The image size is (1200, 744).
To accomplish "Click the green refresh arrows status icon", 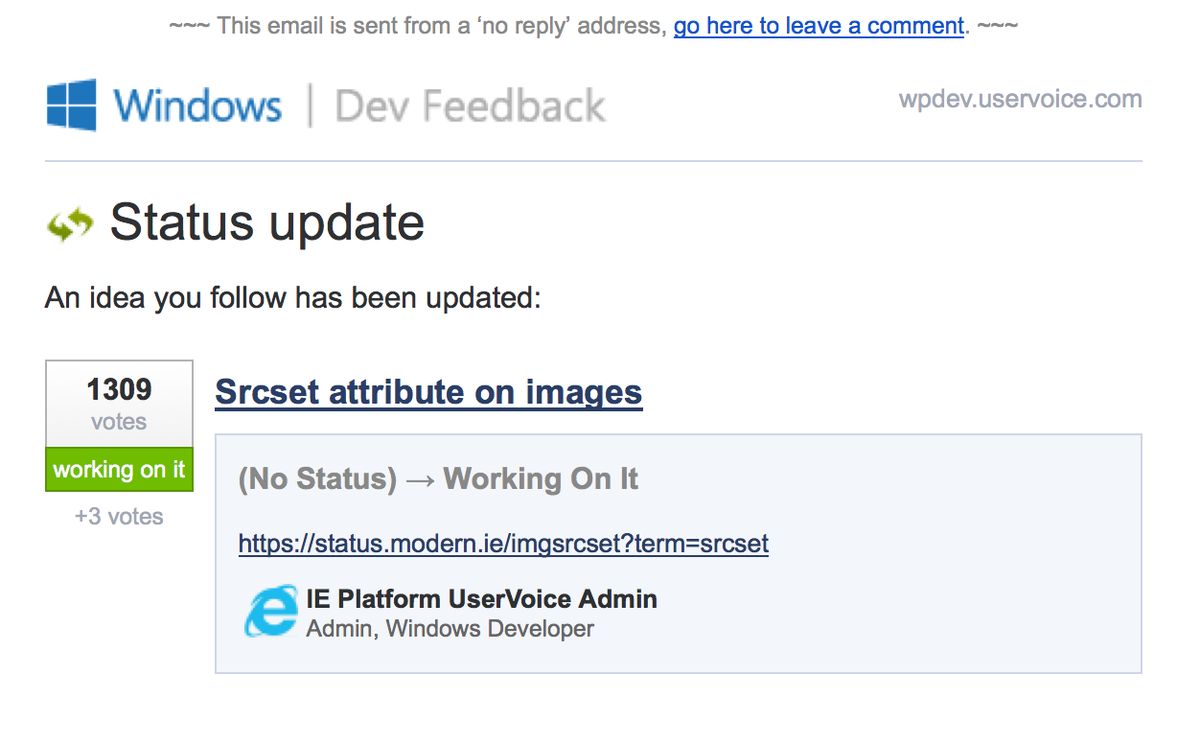I will tap(70, 224).
